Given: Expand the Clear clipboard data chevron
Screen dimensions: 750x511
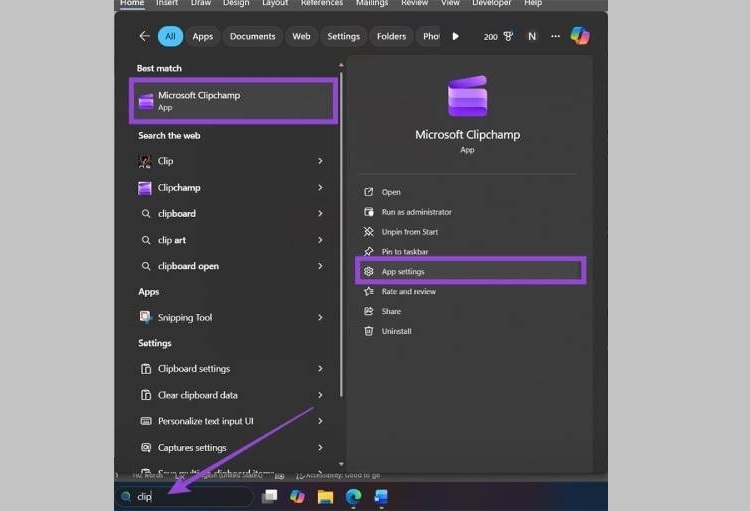Looking at the screenshot, I should click(320, 395).
